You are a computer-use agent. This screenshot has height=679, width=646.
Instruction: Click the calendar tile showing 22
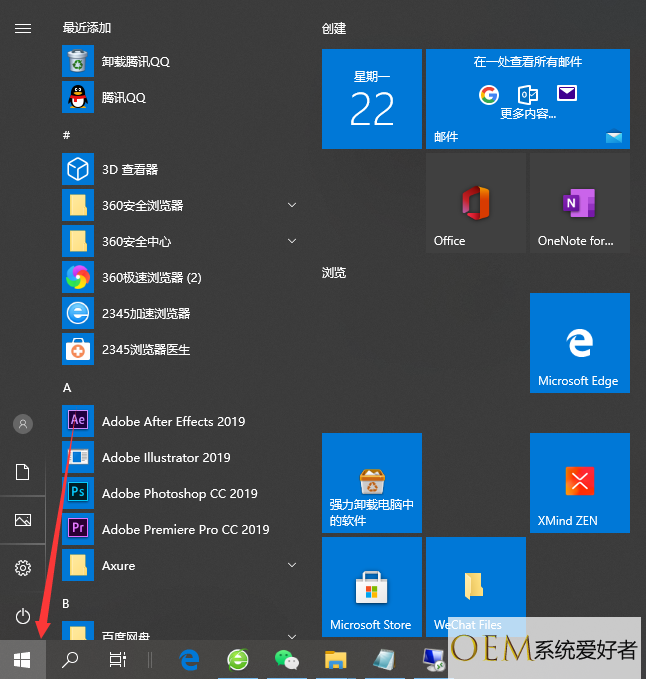click(371, 99)
